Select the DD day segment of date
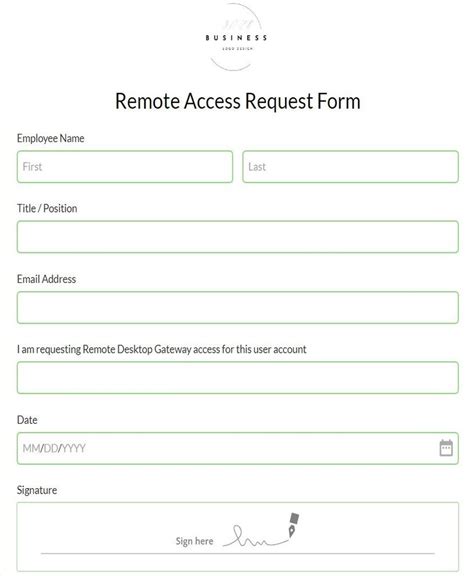474x576 pixels. pos(51,448)
